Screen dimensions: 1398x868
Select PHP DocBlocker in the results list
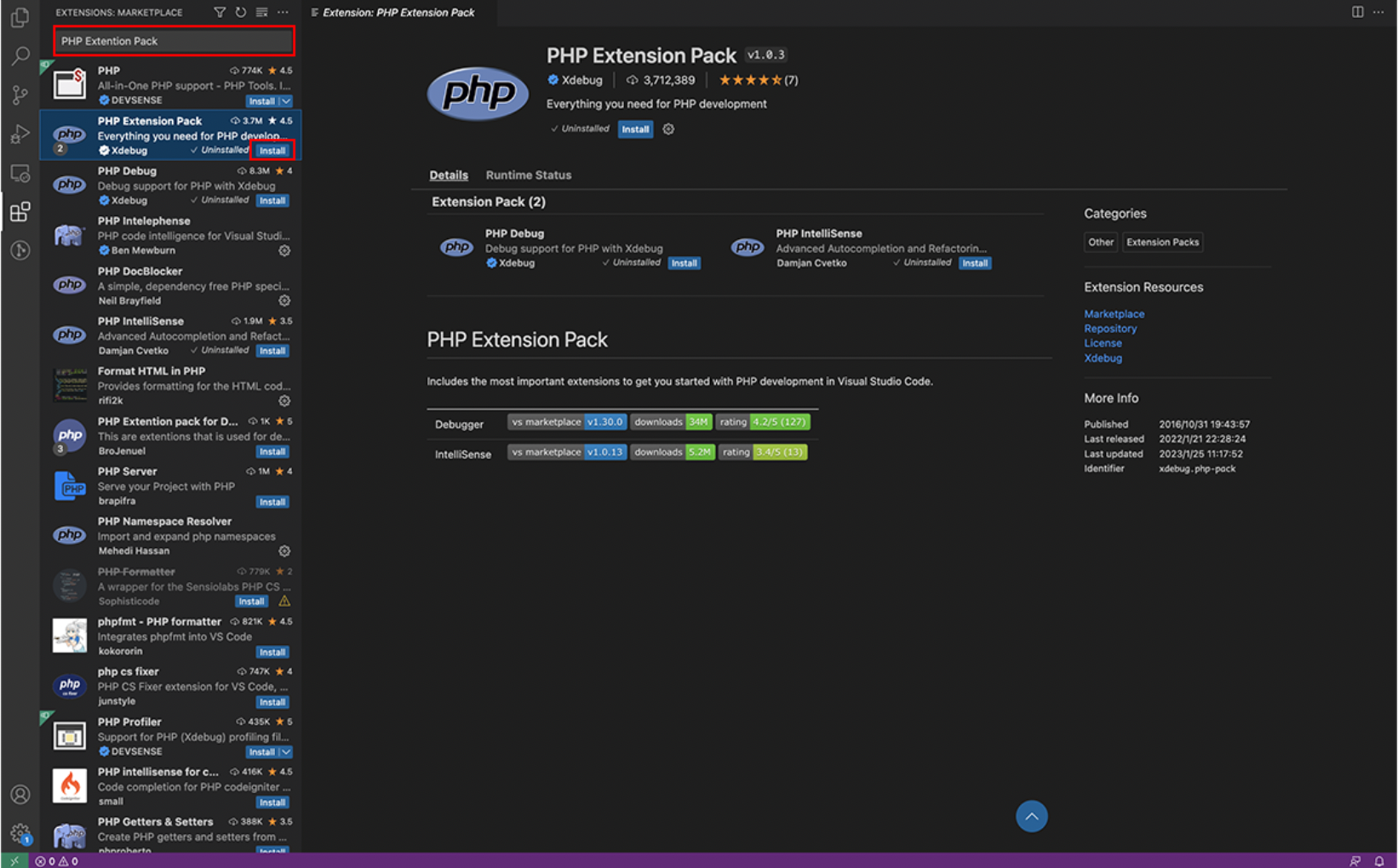tap(170, 286)
